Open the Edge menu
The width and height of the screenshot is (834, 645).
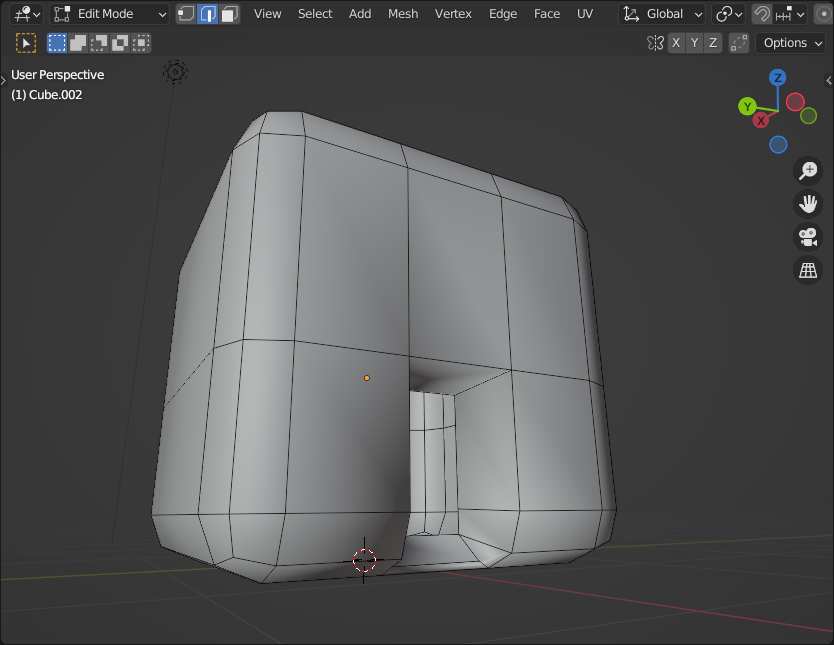[x=503, y=14]
